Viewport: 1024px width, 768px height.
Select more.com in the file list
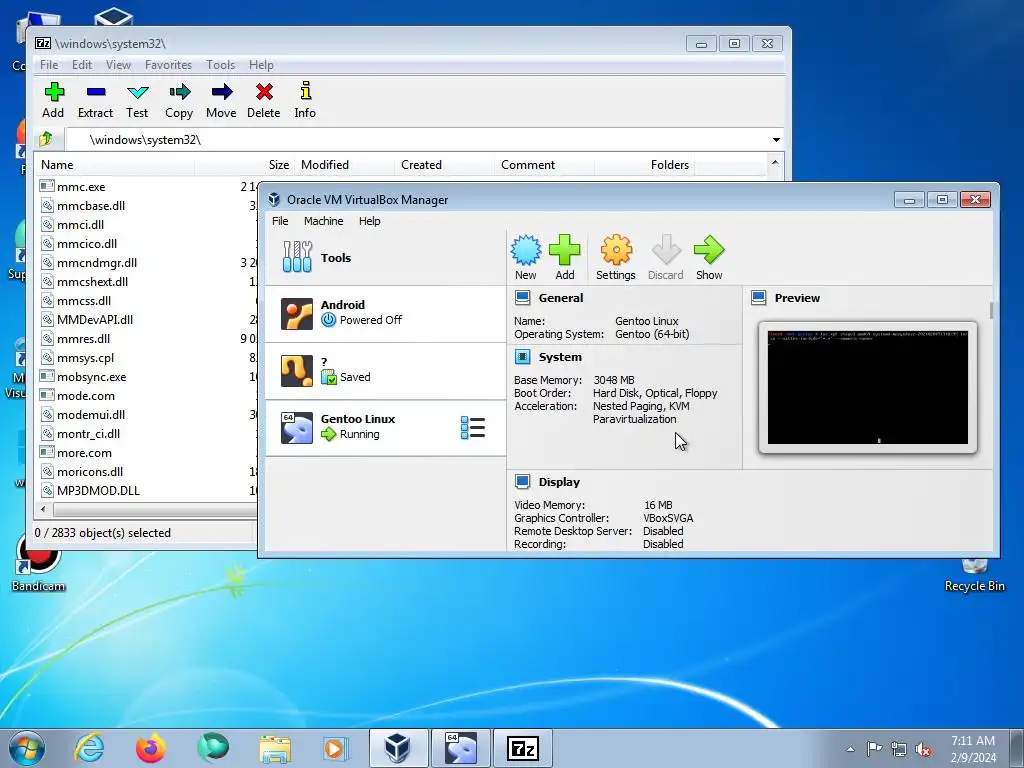click(x=84, y=453)
